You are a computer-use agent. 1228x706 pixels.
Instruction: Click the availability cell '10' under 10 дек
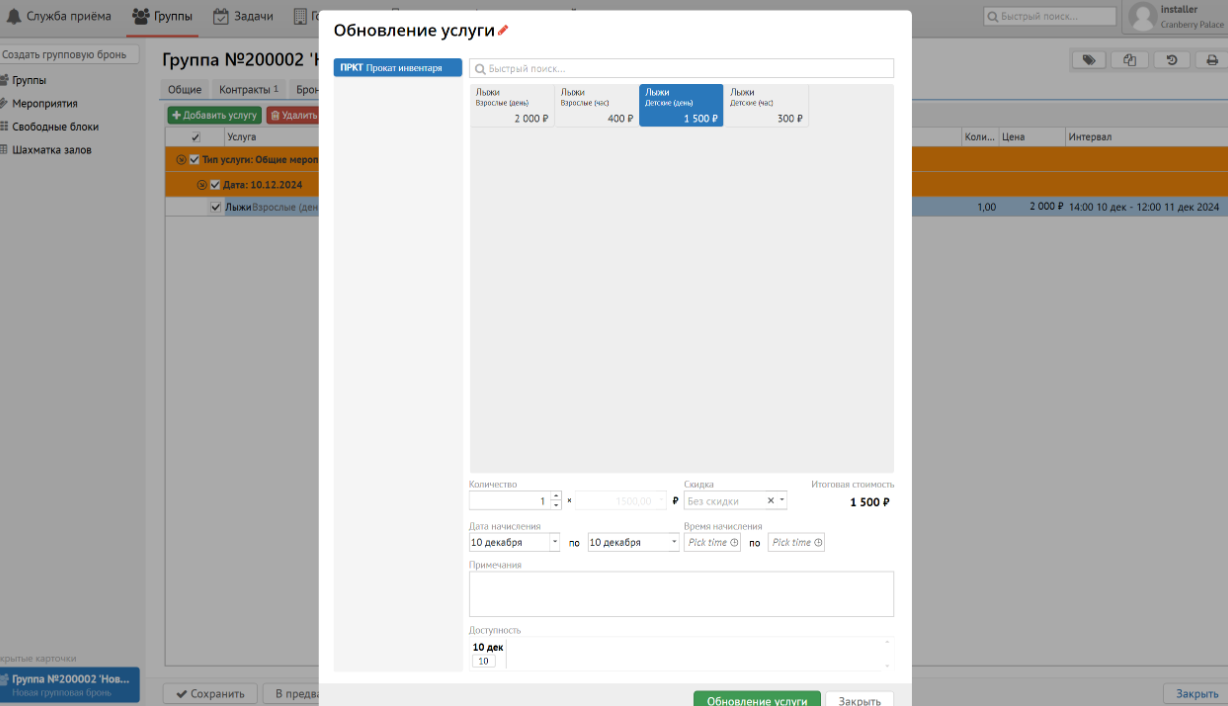484,661
